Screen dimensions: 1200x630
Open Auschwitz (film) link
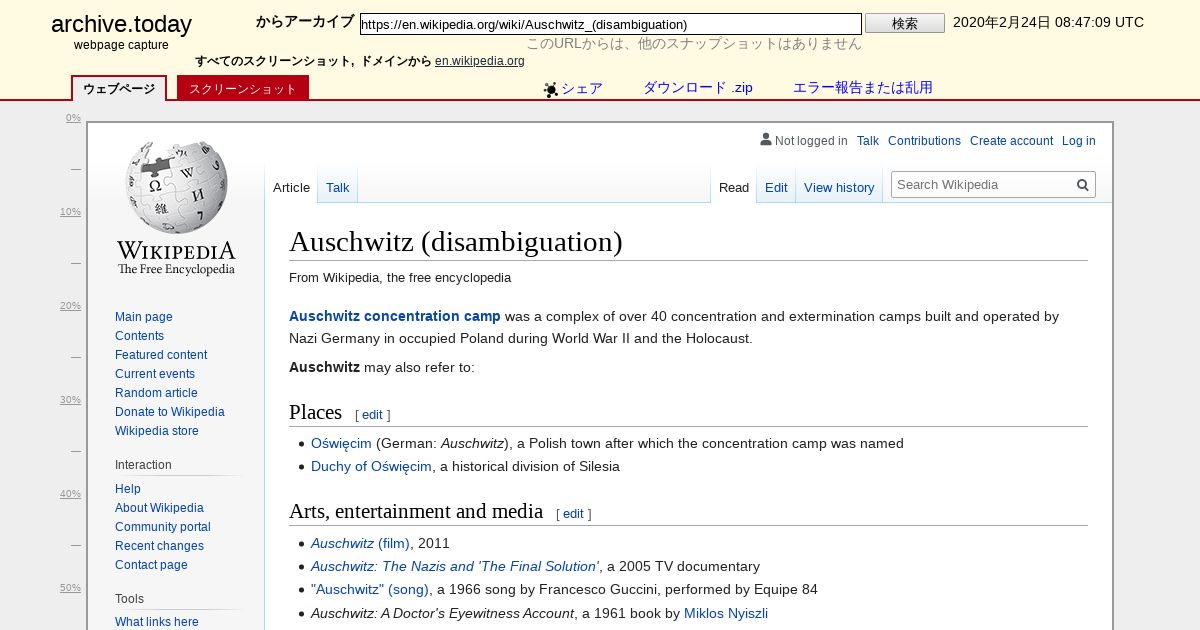pos(360,544)
